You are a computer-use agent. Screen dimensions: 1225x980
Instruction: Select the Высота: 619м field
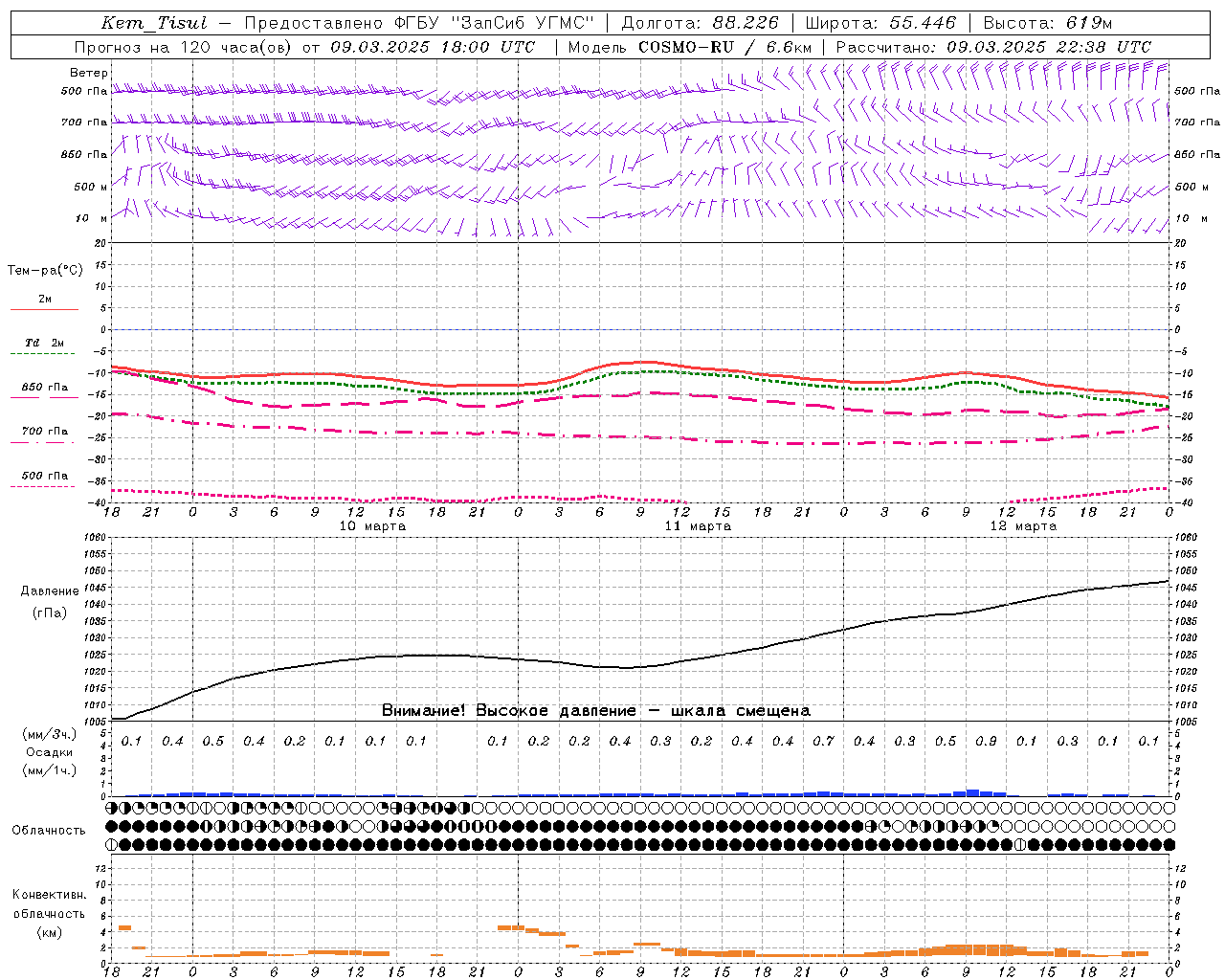tap(1048, 23)
